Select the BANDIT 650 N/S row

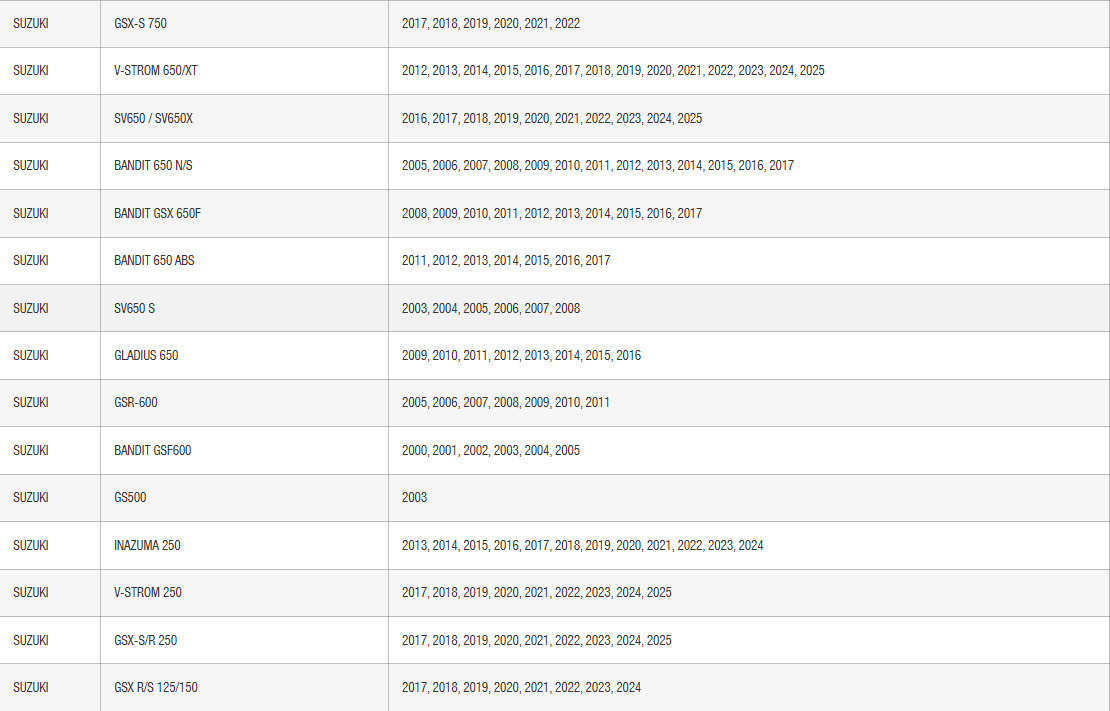point(153,166)
